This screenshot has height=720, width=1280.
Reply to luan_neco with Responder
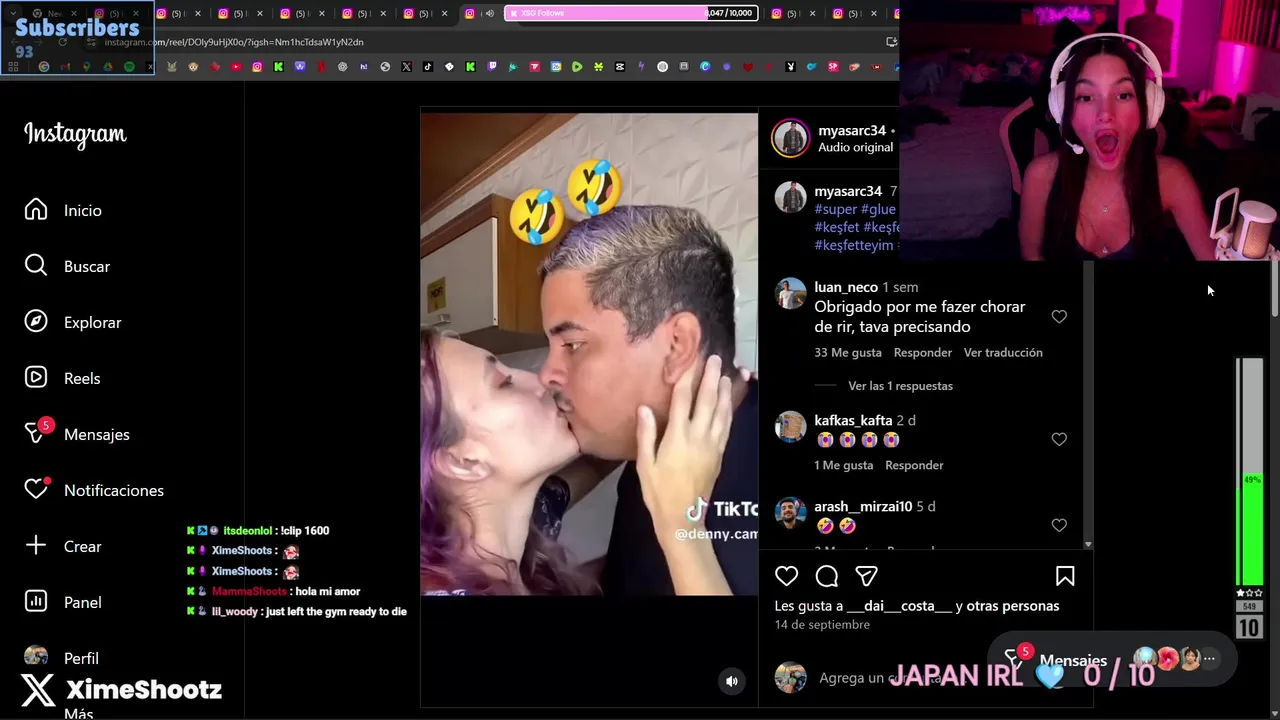[x=922, y=352]
